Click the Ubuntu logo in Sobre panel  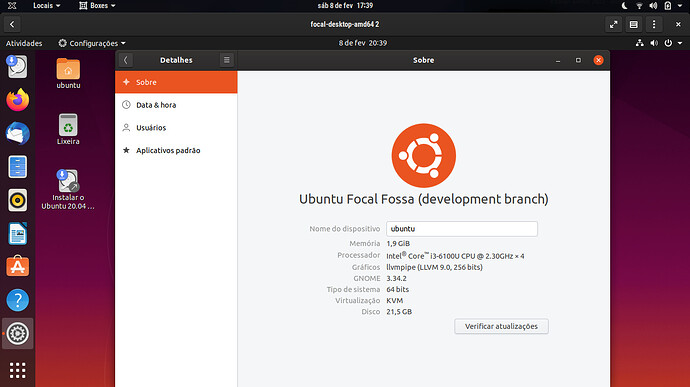[x=424, y=155]
